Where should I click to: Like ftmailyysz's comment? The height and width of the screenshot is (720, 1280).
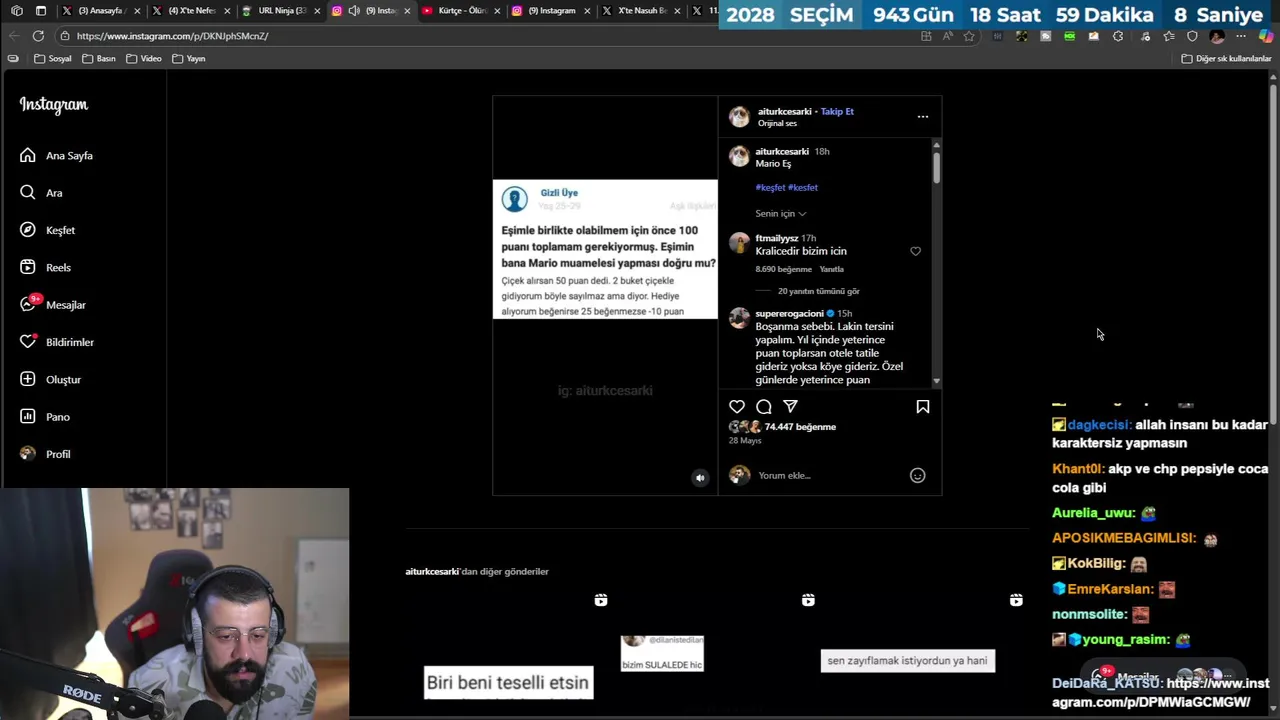(x=915, y=251)
